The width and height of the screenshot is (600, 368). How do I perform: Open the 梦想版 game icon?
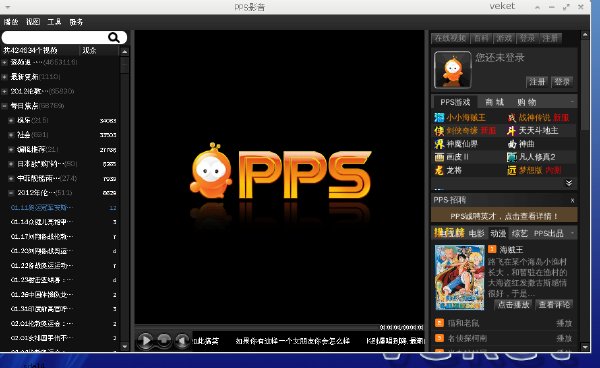512,170
